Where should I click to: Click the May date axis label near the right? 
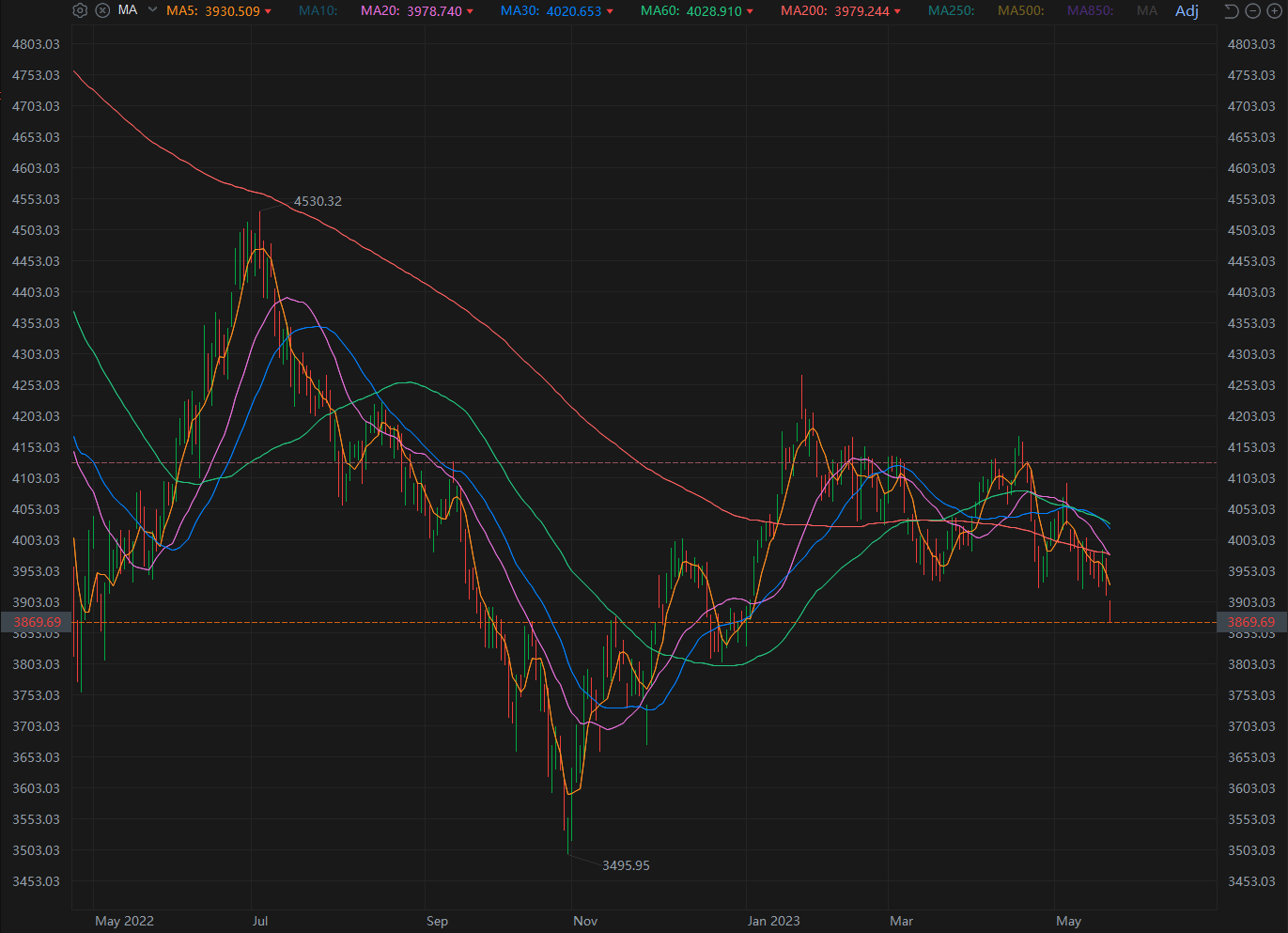1068,921
